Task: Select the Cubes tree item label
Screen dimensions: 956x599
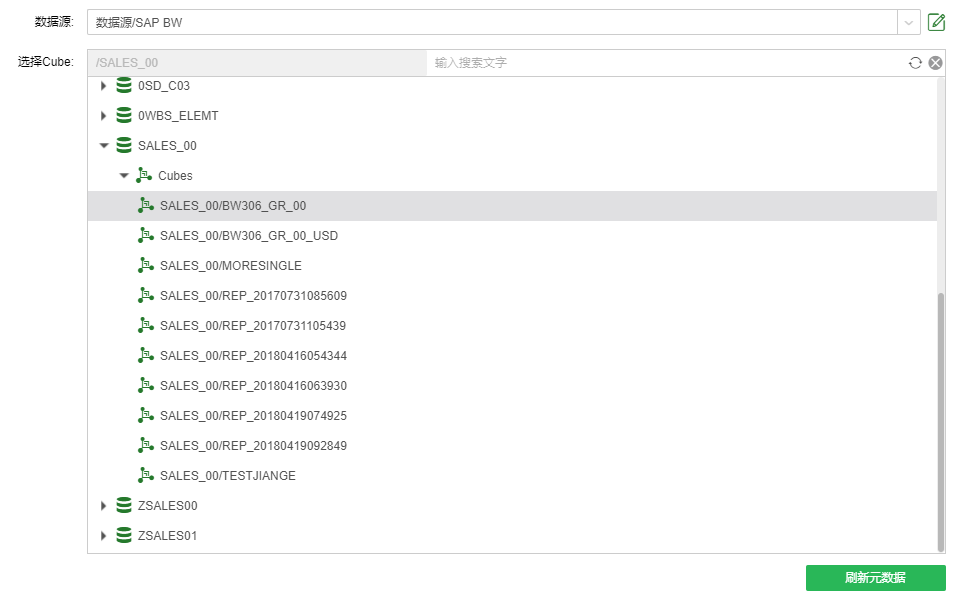Action: click(x=175, y=176)
